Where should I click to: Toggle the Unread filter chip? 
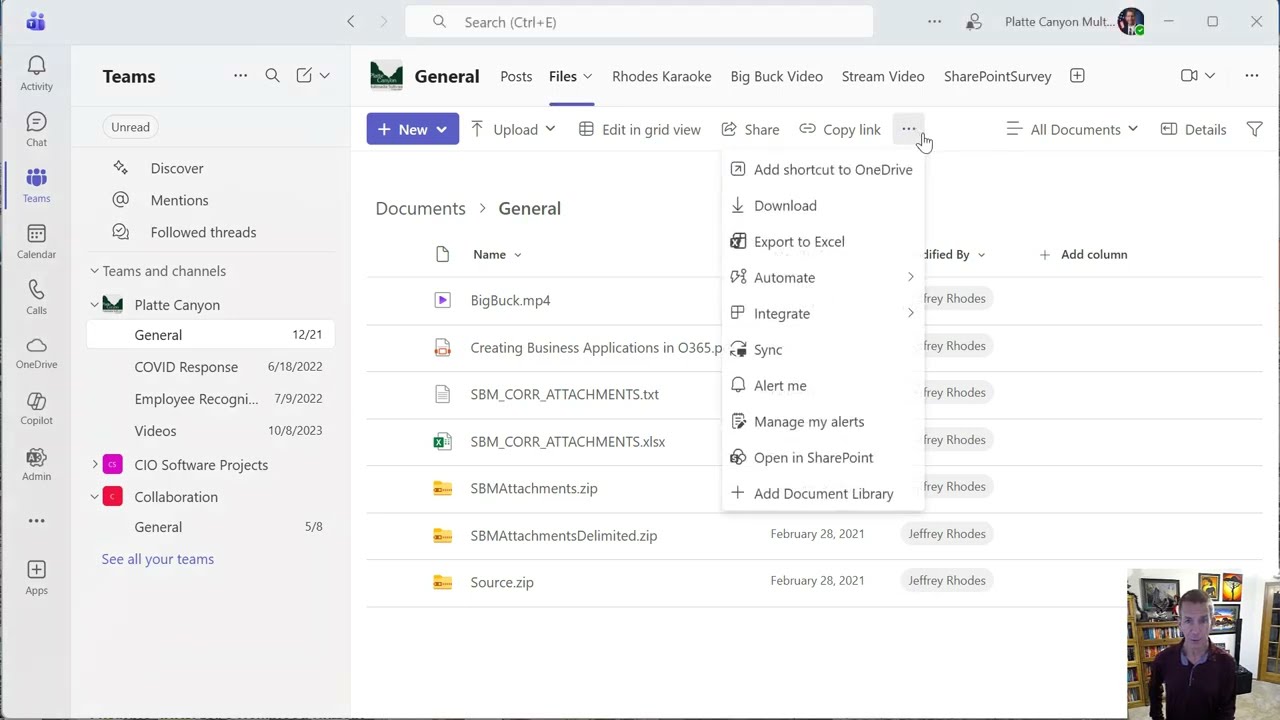130,127
